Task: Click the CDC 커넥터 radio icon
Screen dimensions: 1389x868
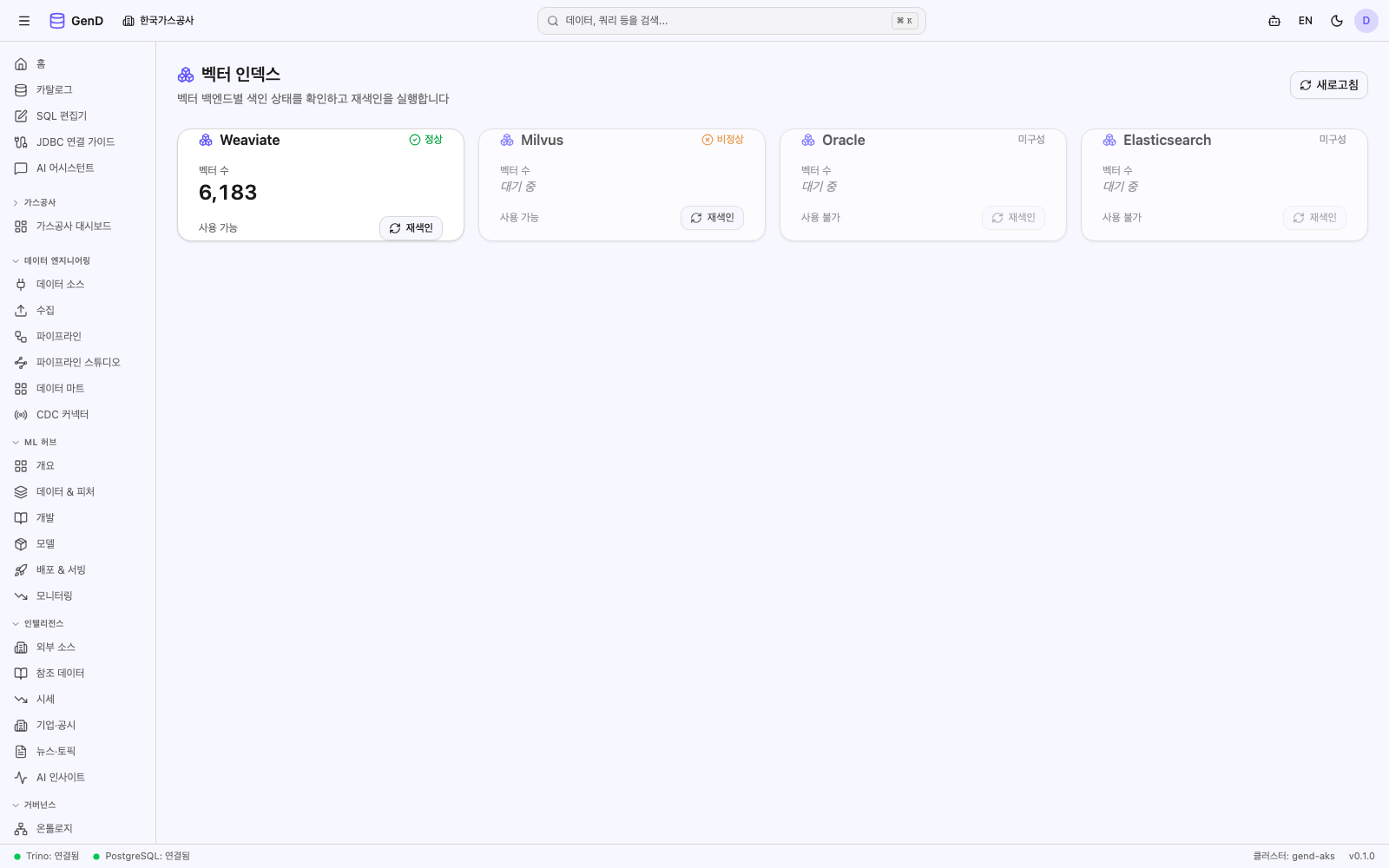Action: pyautogui.click(x=21, y=415)
